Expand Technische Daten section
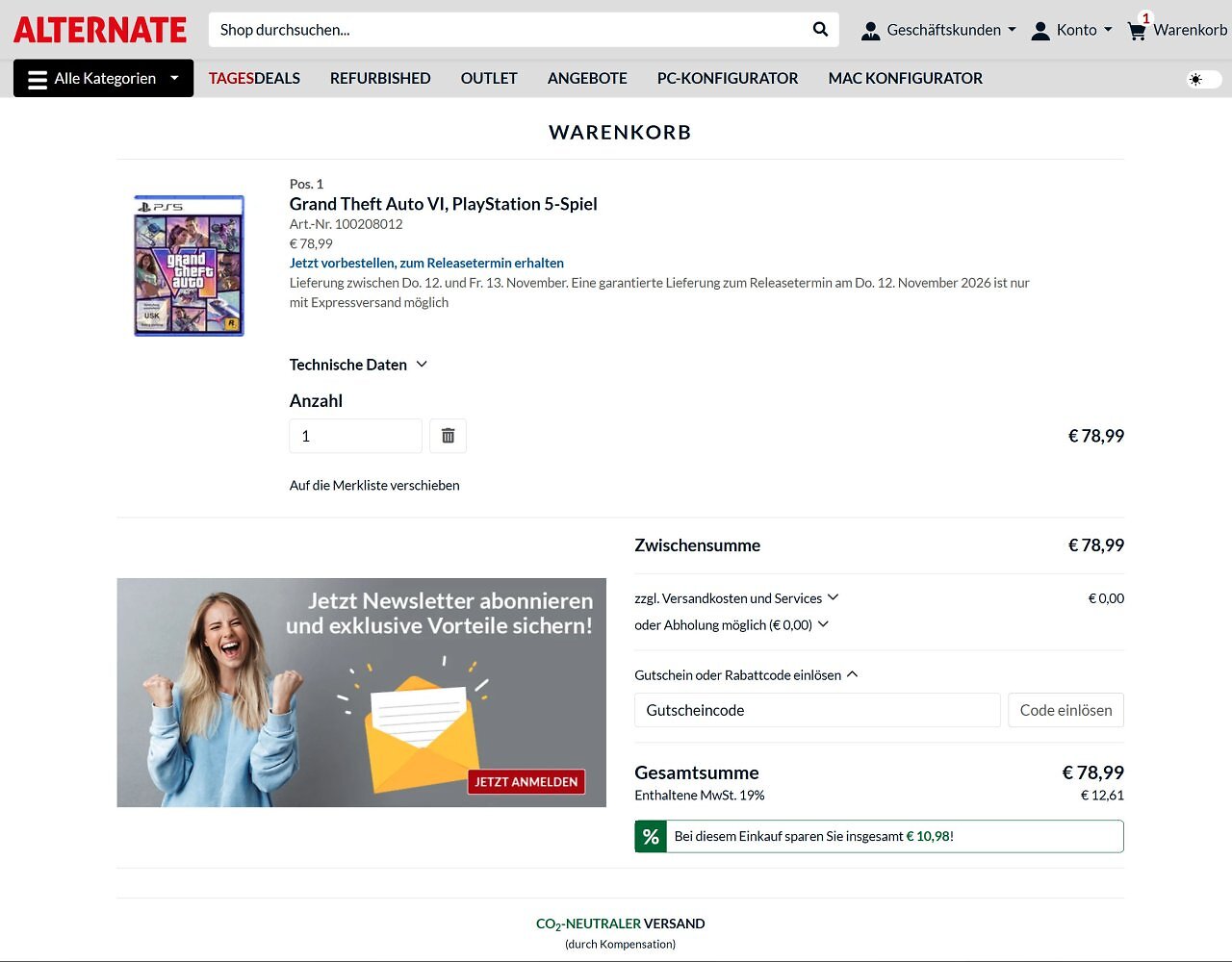This screenshot has width=1232, height=962. pos(358,365)
